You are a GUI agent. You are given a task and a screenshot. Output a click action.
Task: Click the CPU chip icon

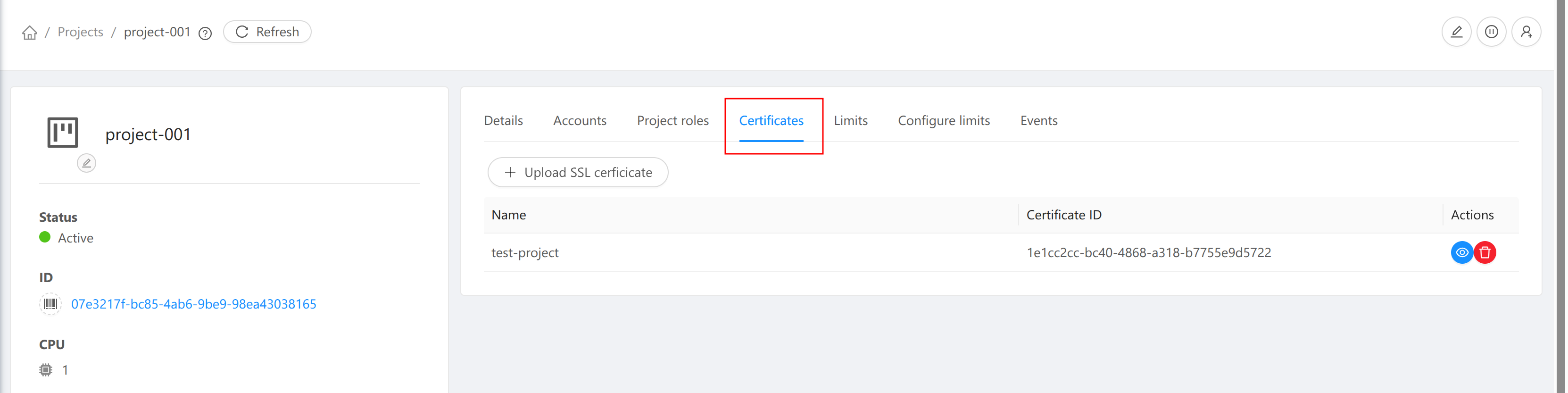[x=46, y=370]
